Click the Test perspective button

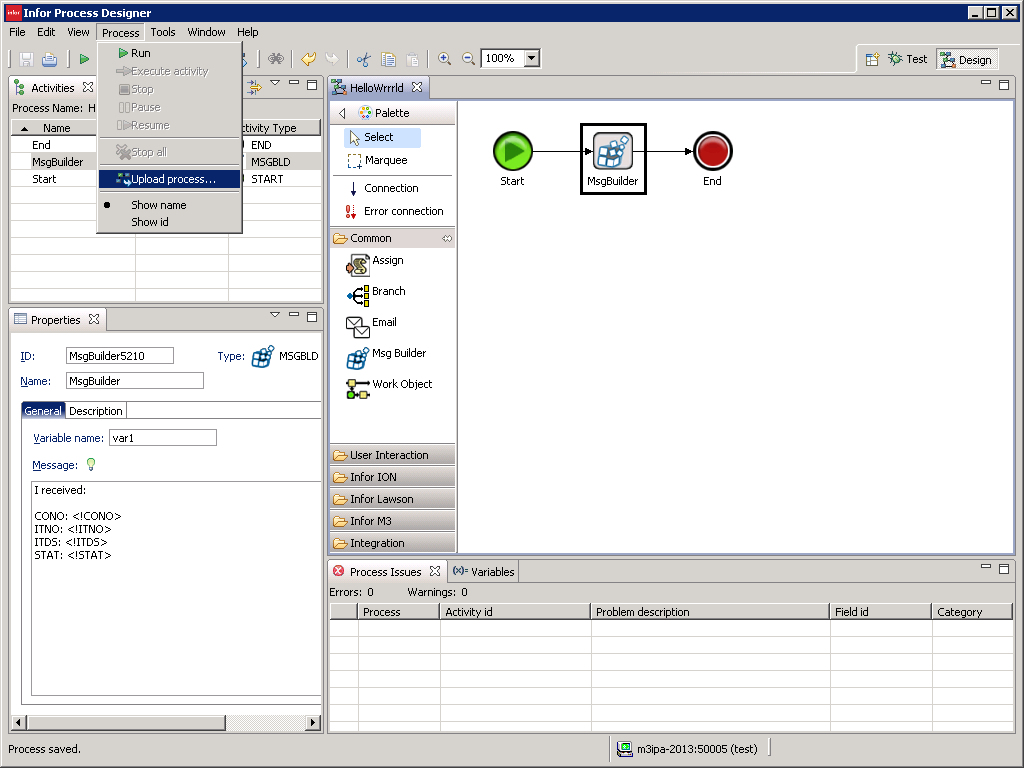pyautogui.click(x=908, y=59)
